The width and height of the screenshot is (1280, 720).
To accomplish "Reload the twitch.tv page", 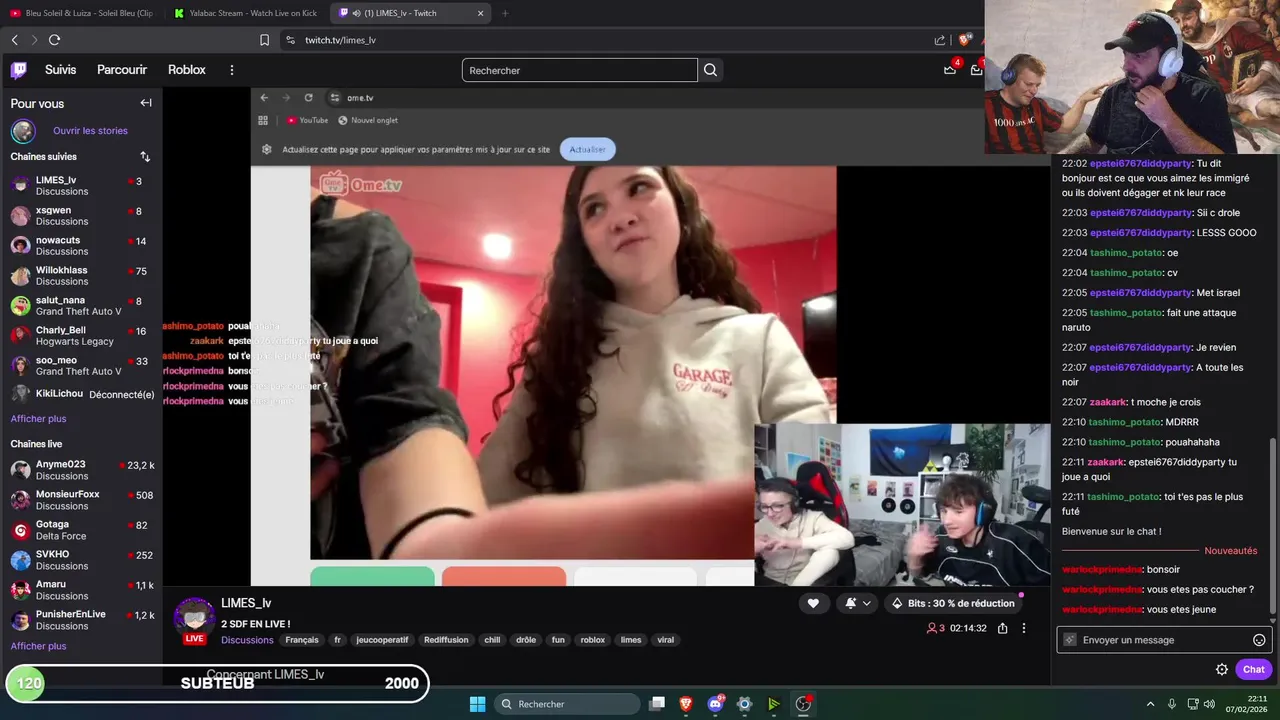I will (x=54, y=40).
